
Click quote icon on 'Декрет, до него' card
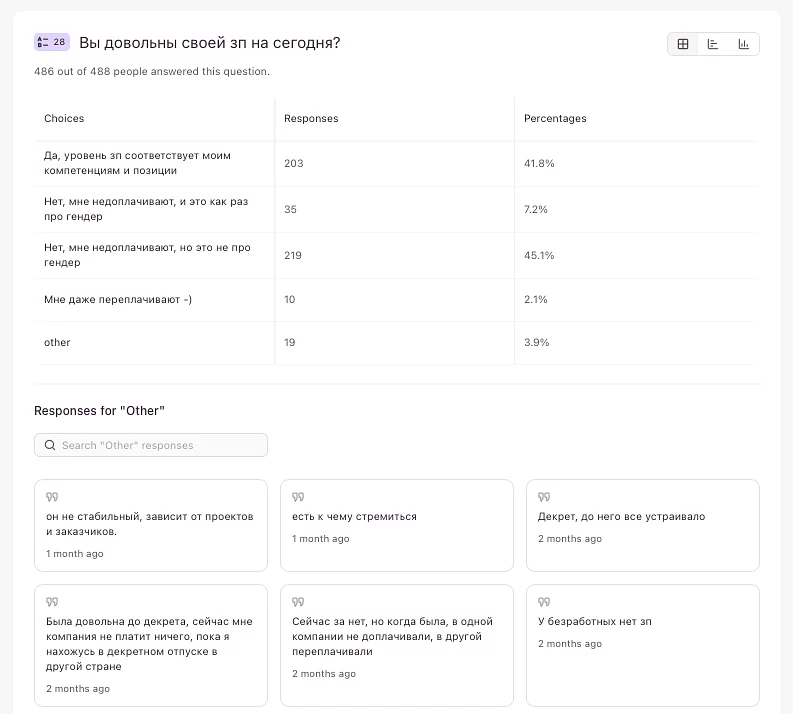[544, 497]
